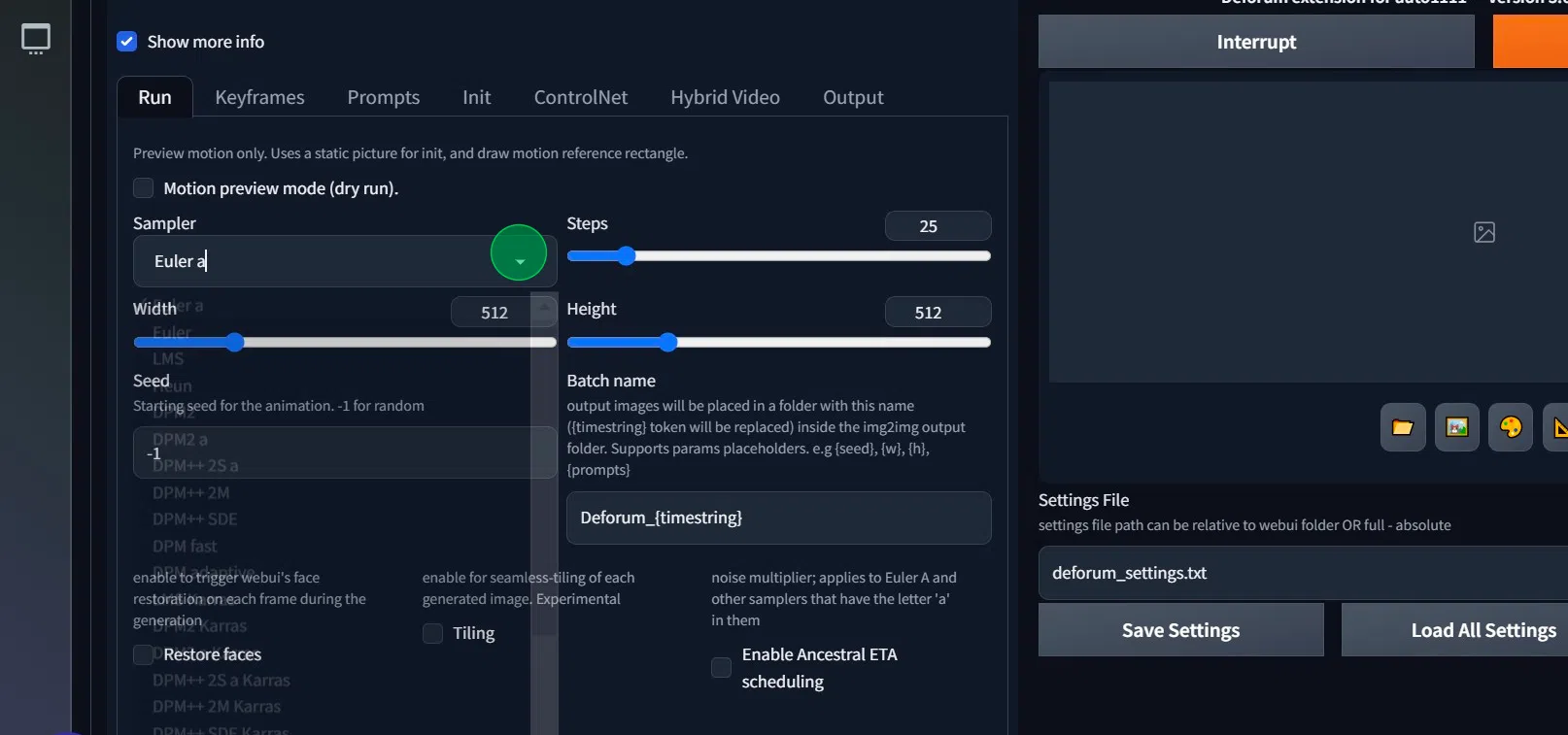Enable the Restore faces checkbox
The height and width of the screenshot is (735, 1568).
click(x=144, y=654)
